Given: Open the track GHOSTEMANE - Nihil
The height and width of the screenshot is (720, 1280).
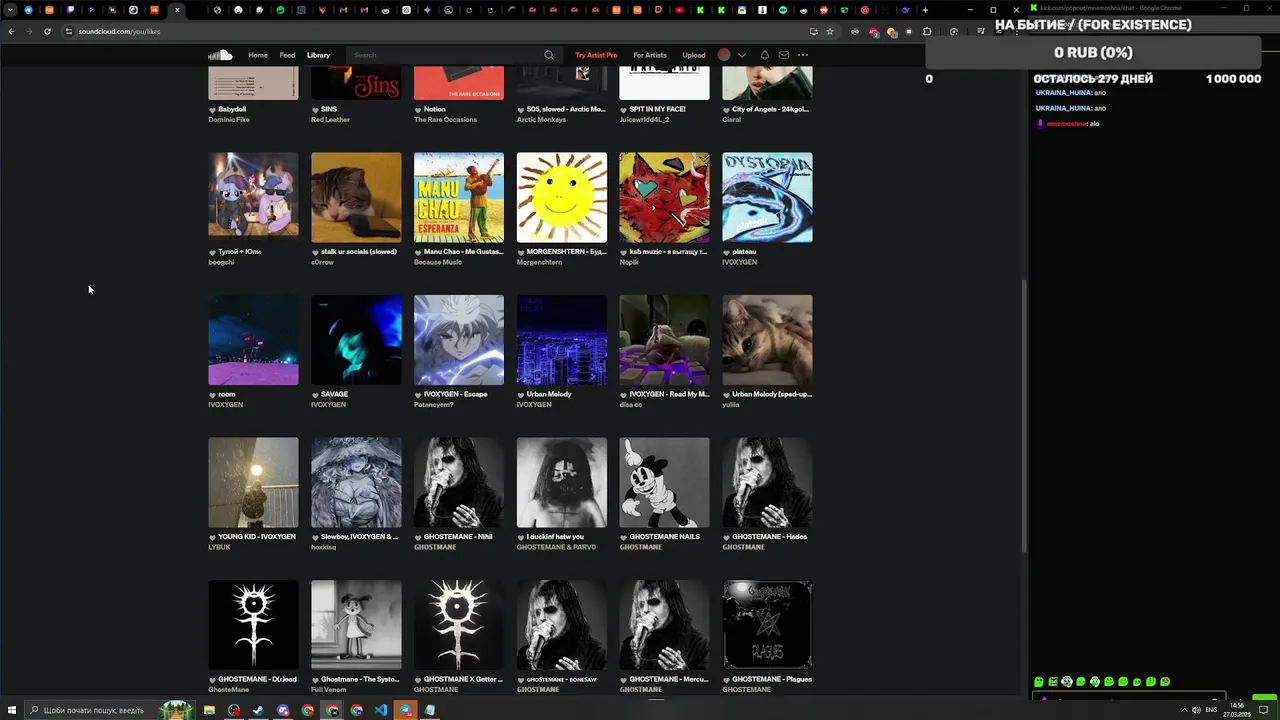Looking at the screenshot, I should [x=458, y=537].
